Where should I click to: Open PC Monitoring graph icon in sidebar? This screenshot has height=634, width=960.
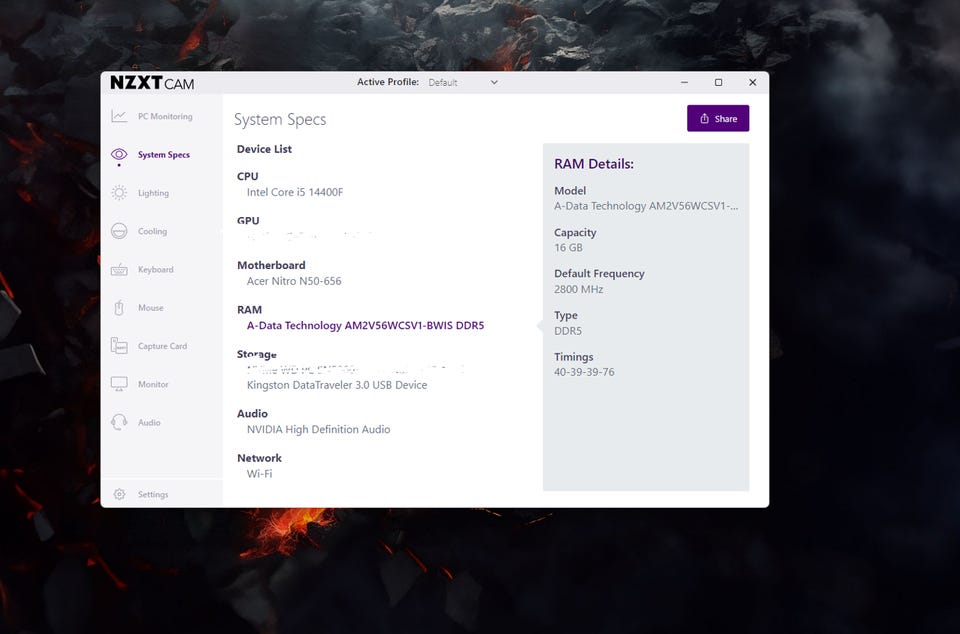coord(119,116)
